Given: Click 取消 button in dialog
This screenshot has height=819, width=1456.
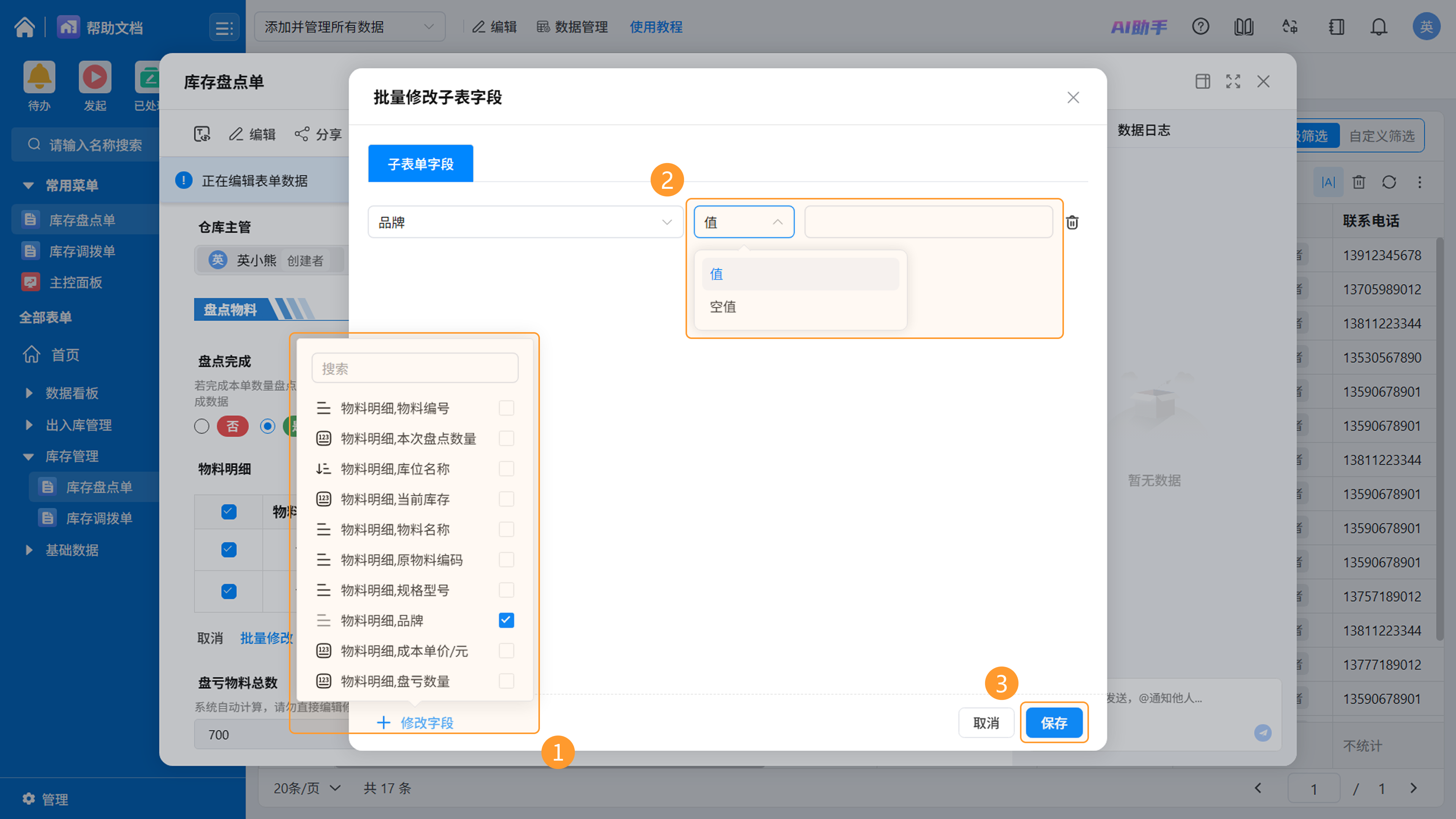Looking at the screenshot, I should [986, 722].
